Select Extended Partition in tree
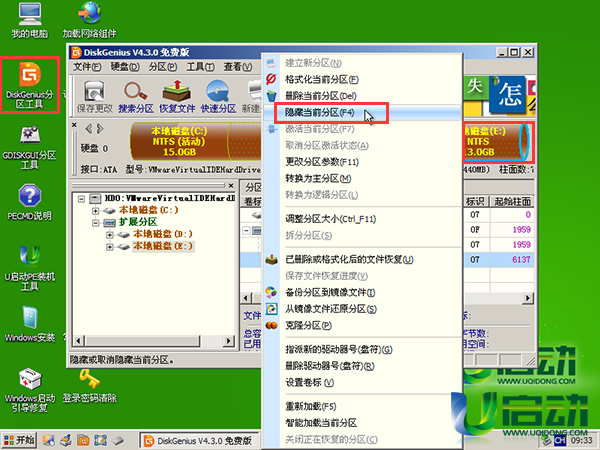Viewport: 600px width, 450px height. (x=138, y=222)
